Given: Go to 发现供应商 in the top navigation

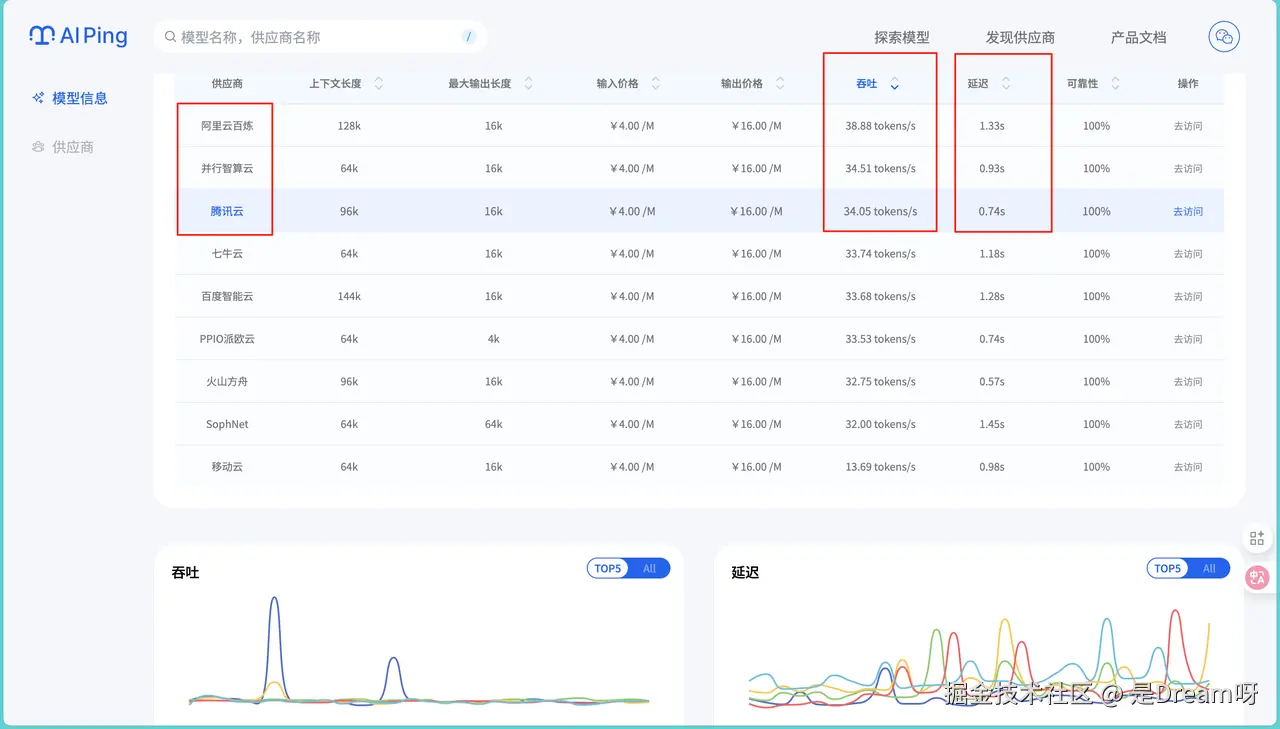Looking at the screenshot, I should coord(1020,37).
